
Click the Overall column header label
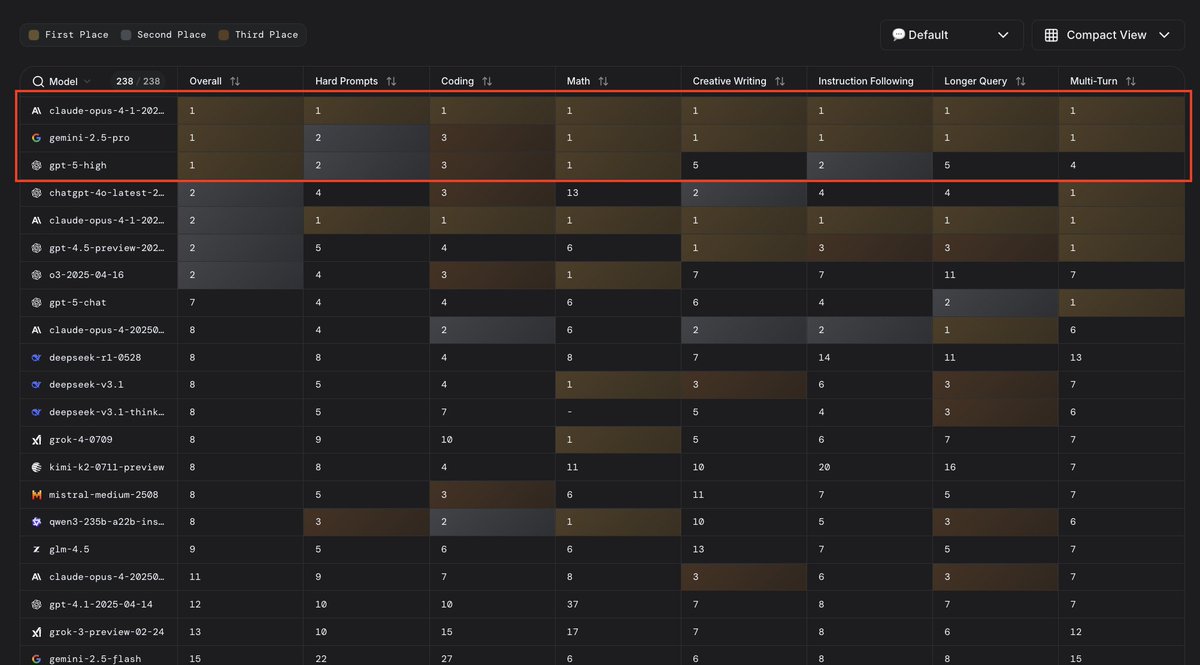[x=206, y=81]
